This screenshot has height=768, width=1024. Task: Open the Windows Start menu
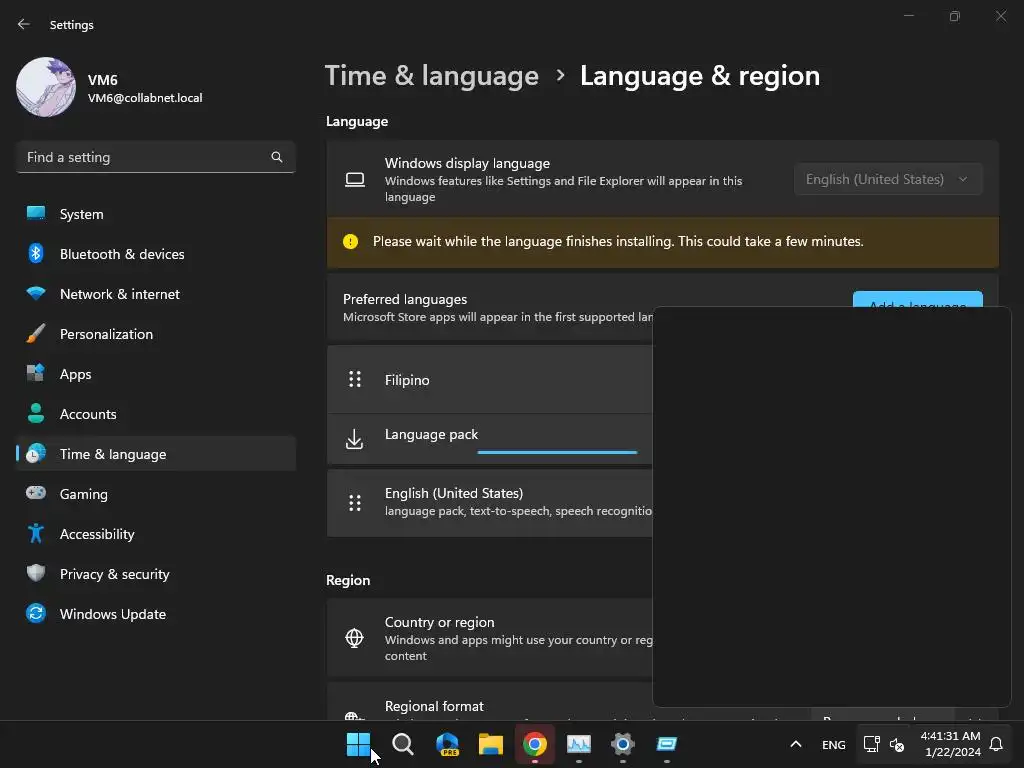click(359, 744)
